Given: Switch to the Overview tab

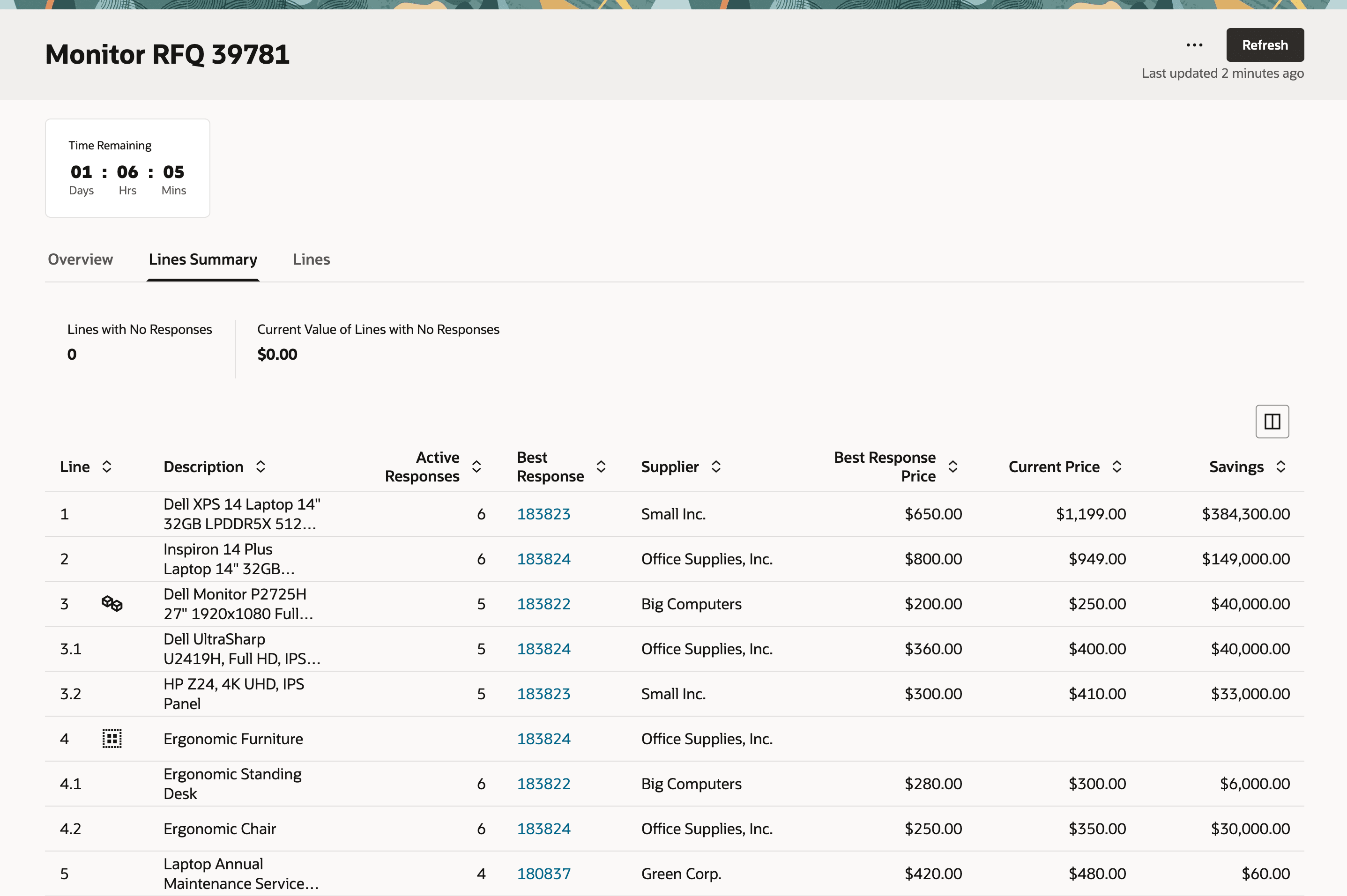Looking at the screenshot, I should [x=81, y=259].
